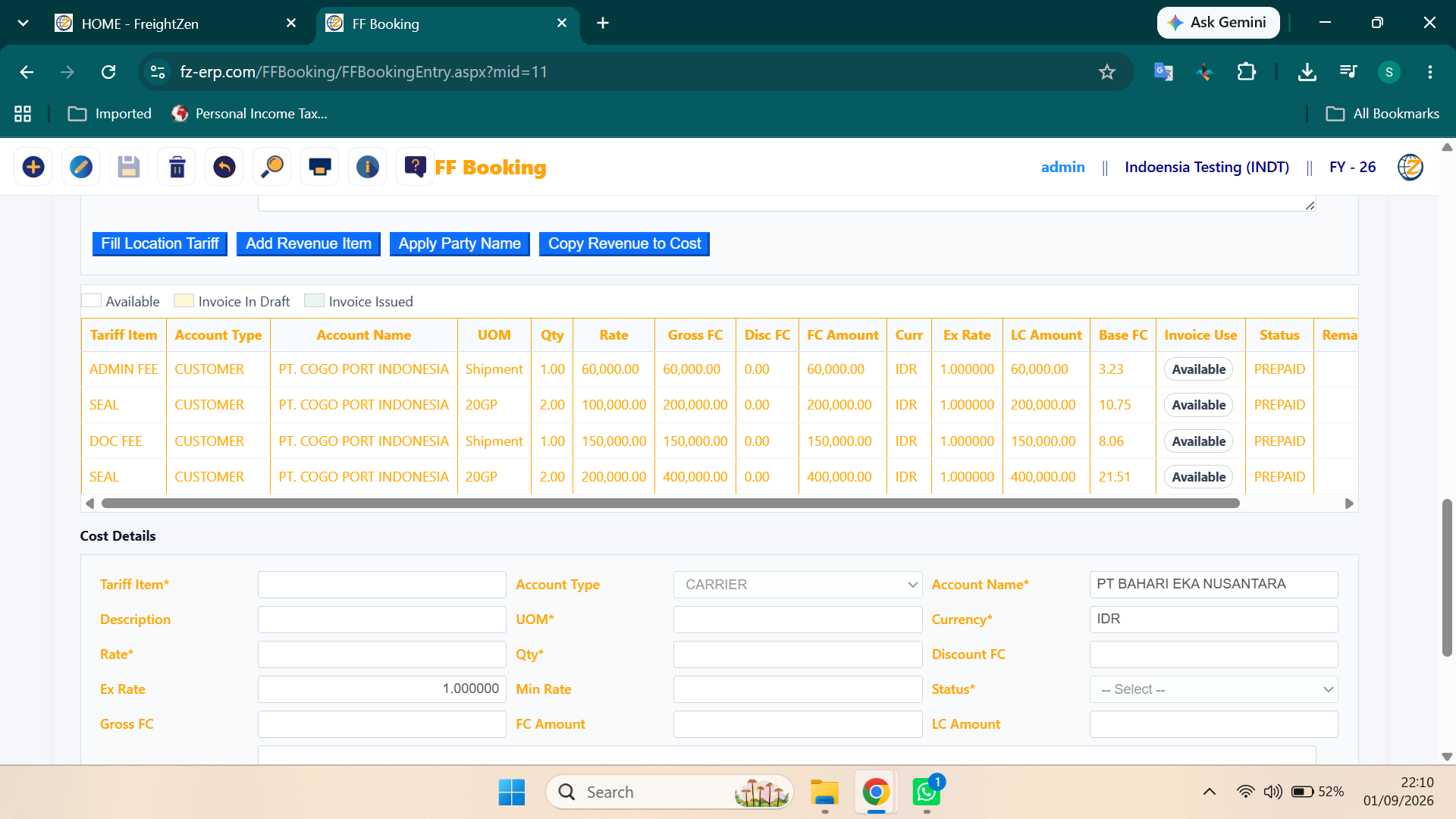Click the Add New record plus icon
Image resolution: width=1456 pixels, height=819 pixels.
(x=33, y=167)
